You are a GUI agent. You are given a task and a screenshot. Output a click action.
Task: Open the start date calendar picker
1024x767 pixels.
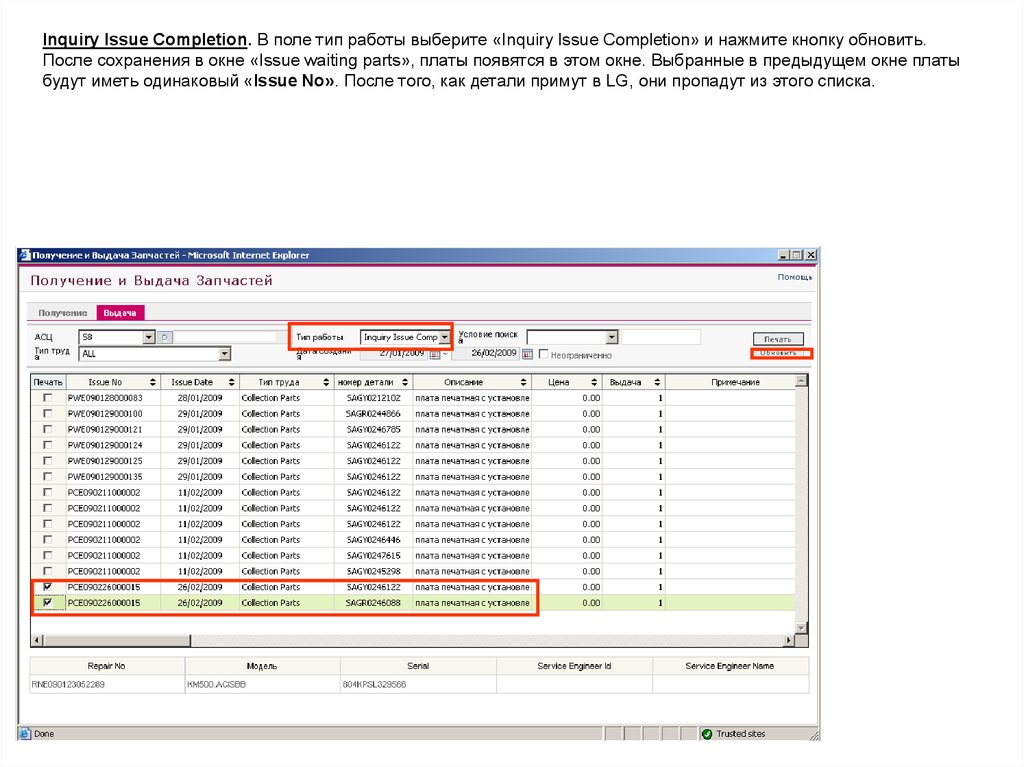(435, 354)
